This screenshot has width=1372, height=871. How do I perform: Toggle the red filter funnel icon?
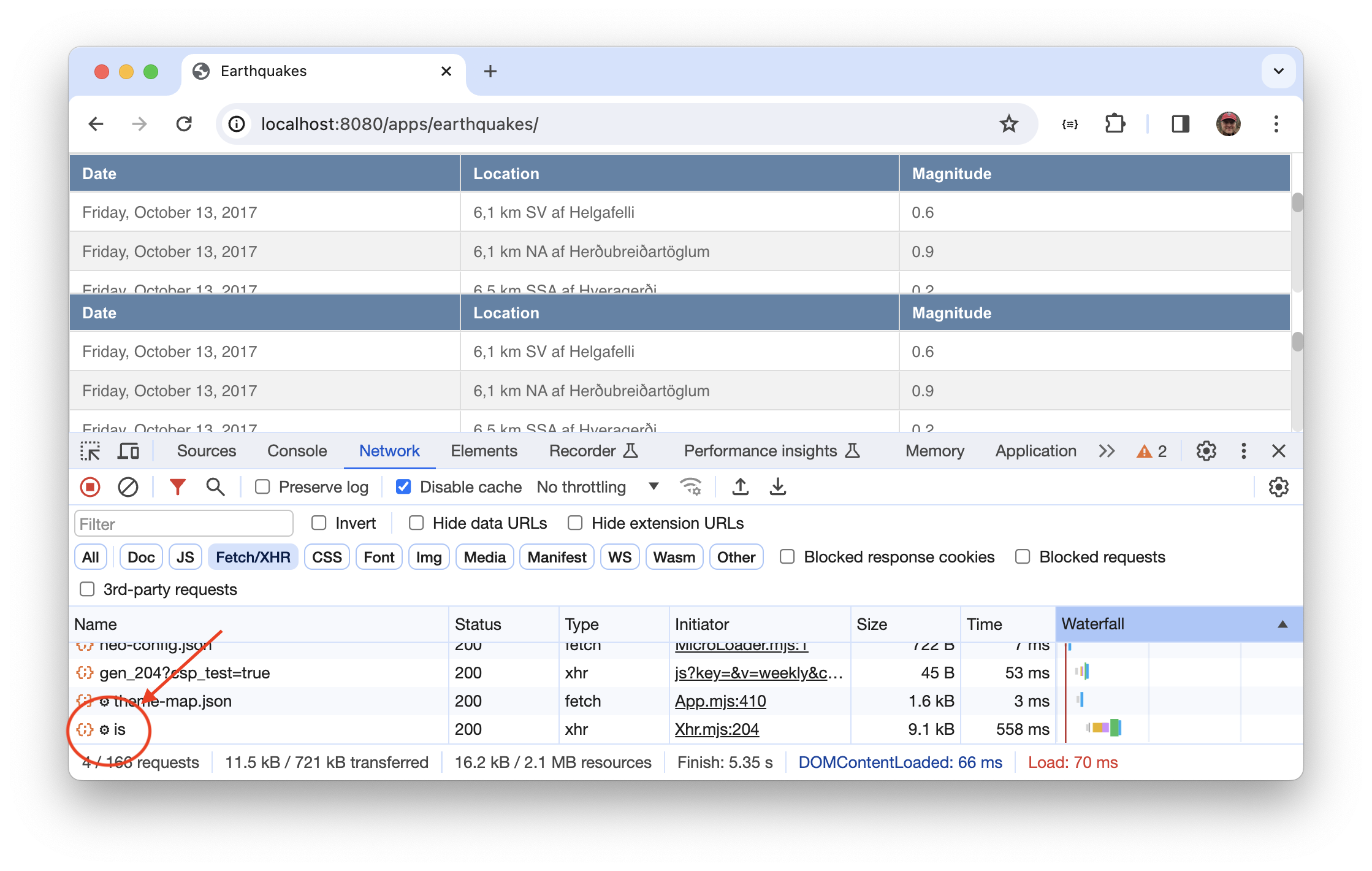pos(177,487)
